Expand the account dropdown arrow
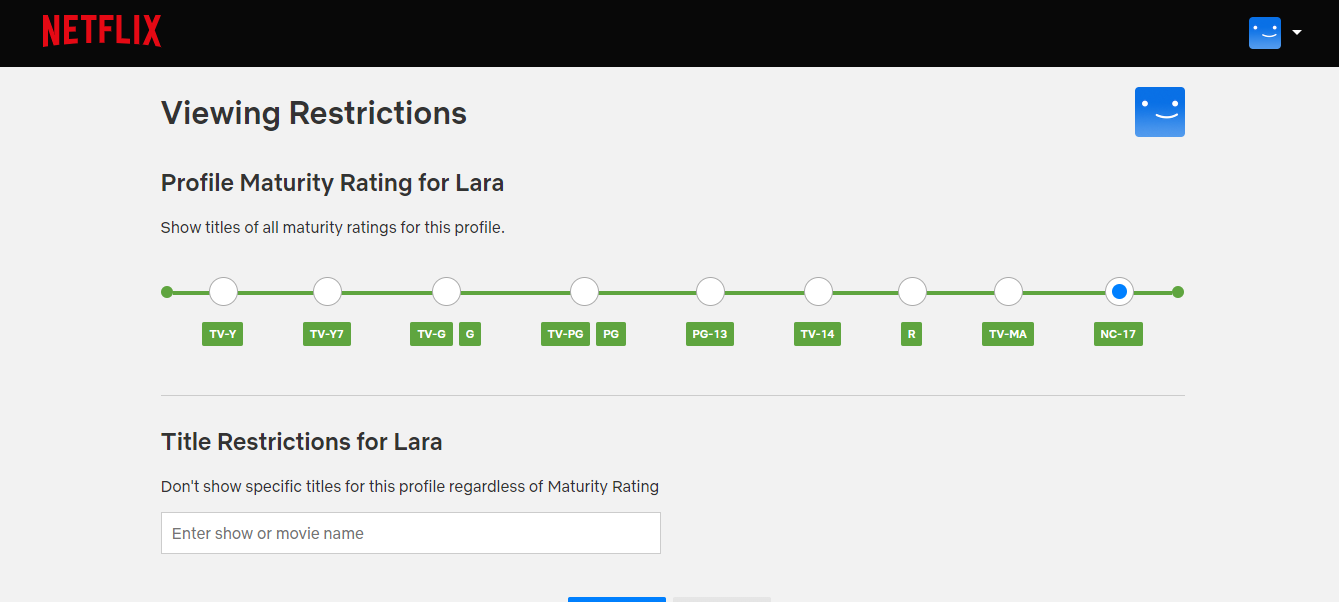Screen dimensions: 1339x602 [x=1297, y=33]
